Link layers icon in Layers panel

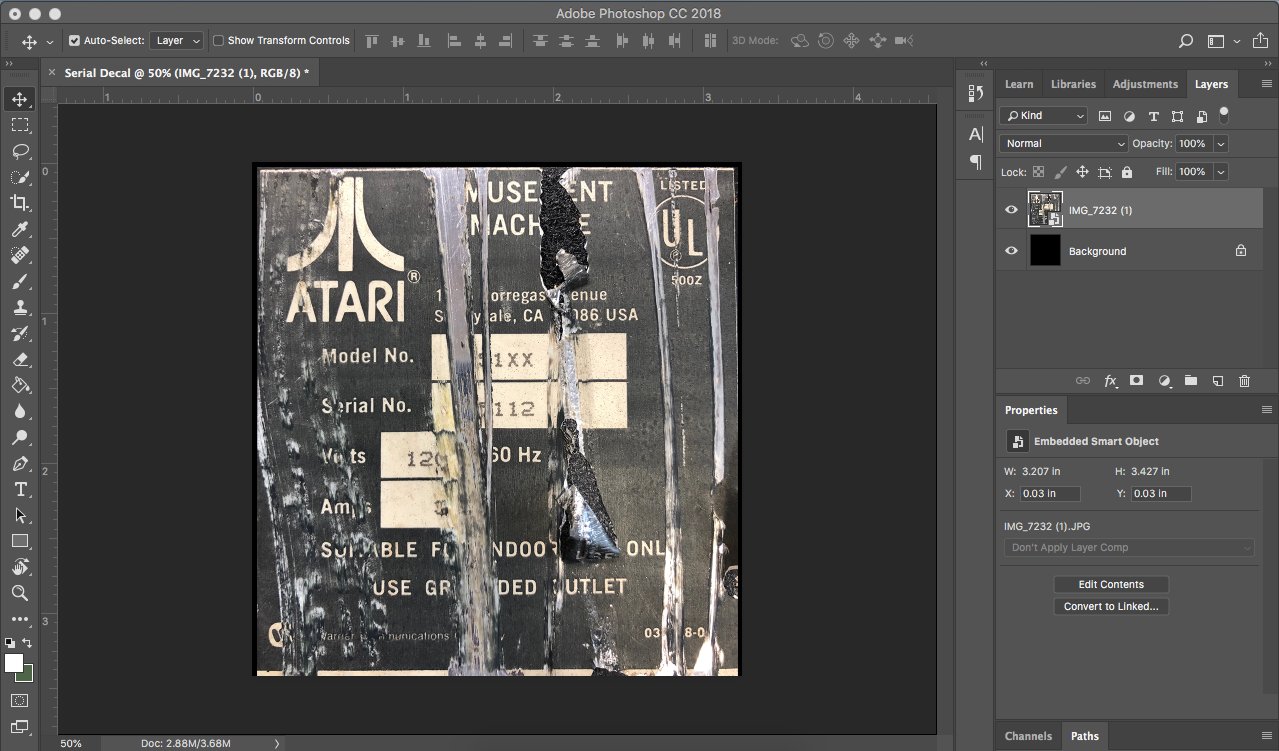pos(1082,381)
